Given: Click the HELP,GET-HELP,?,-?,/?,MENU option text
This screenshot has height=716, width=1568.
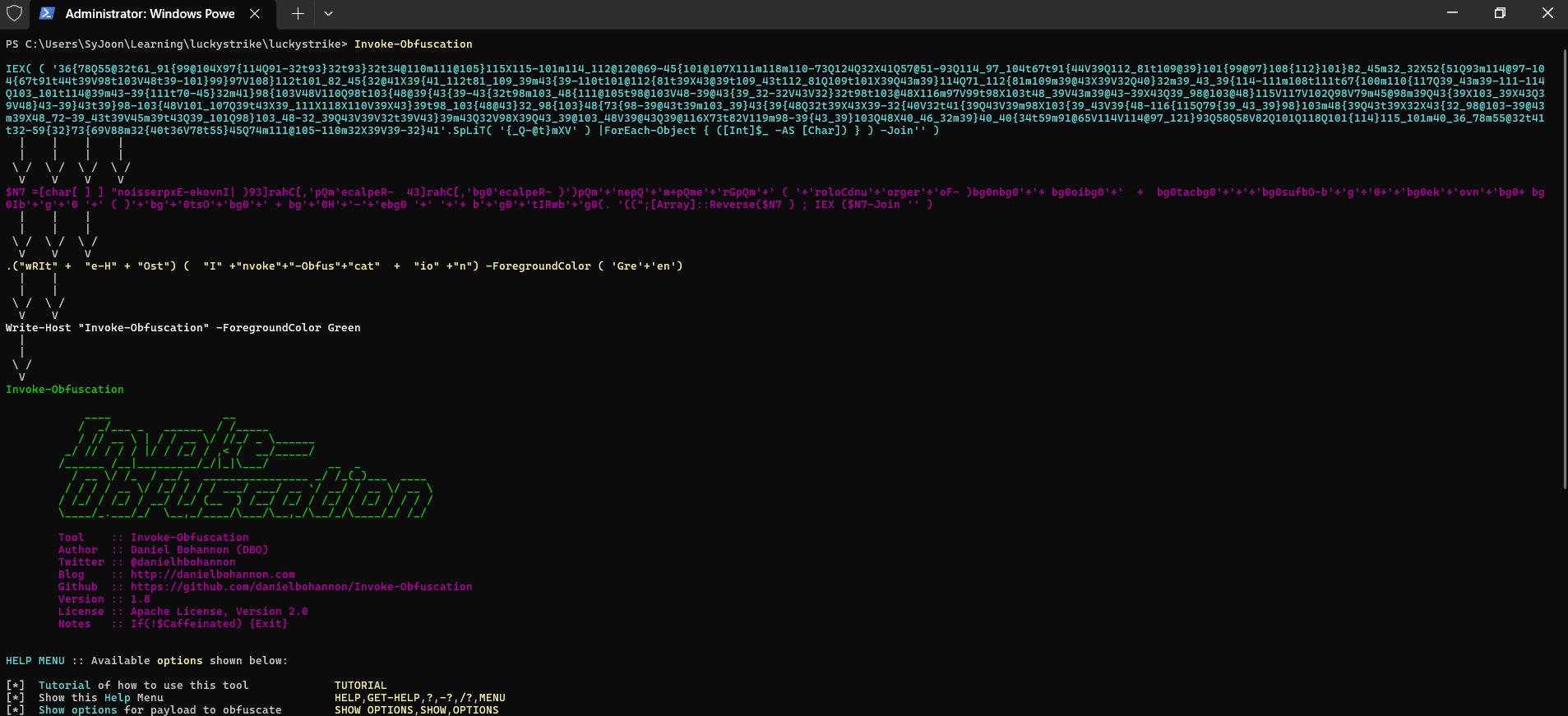Looking at the screenshot, I should coord(420,698).
